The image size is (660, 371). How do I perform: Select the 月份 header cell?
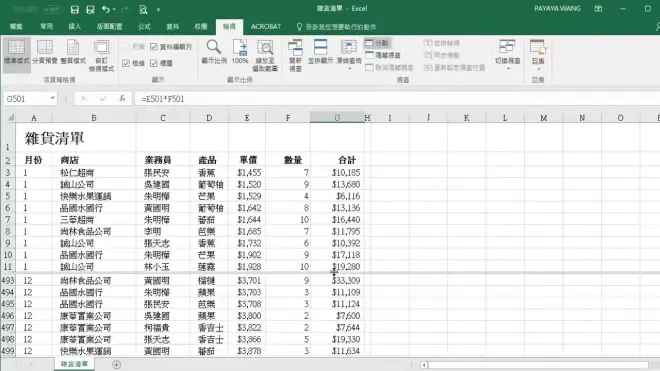pyautogui.click(x=34, y=160)
